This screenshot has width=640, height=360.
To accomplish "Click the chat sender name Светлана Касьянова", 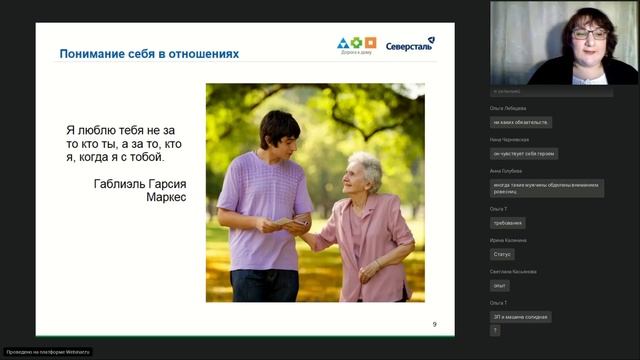I will pos(513,271).
